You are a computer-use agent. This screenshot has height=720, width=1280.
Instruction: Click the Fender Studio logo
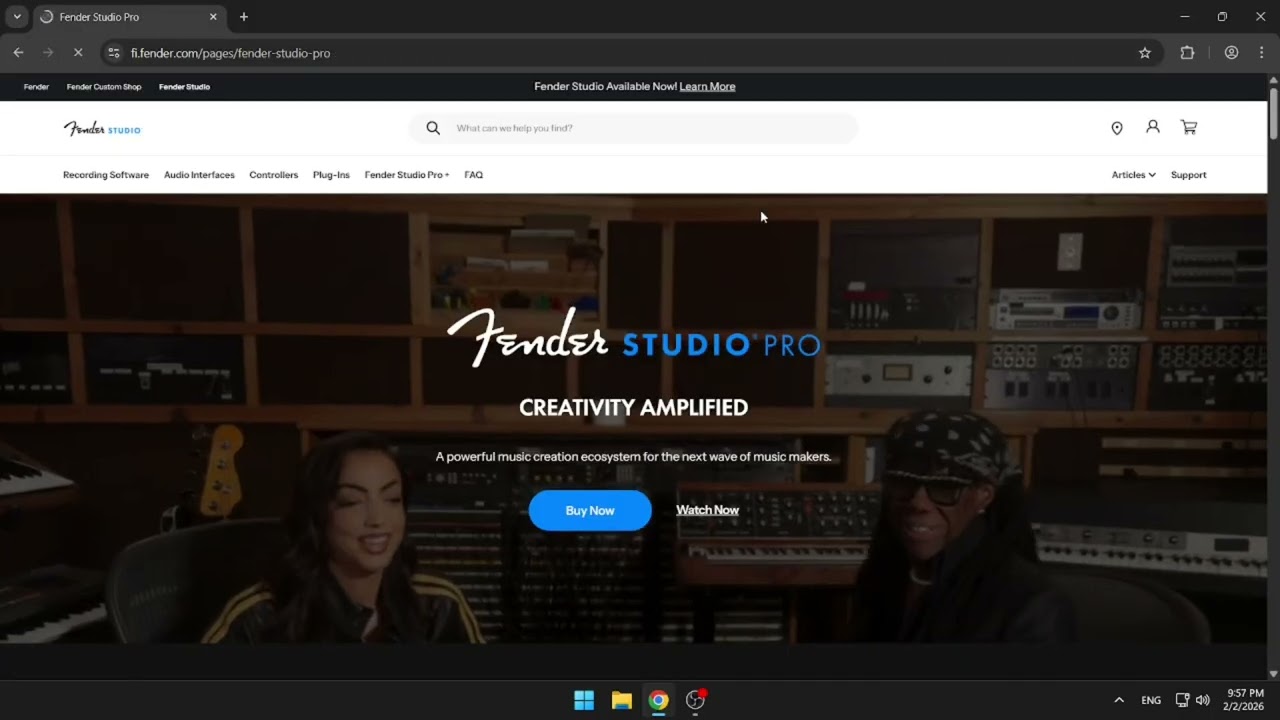pyautogui.click(x=102, y=128)
